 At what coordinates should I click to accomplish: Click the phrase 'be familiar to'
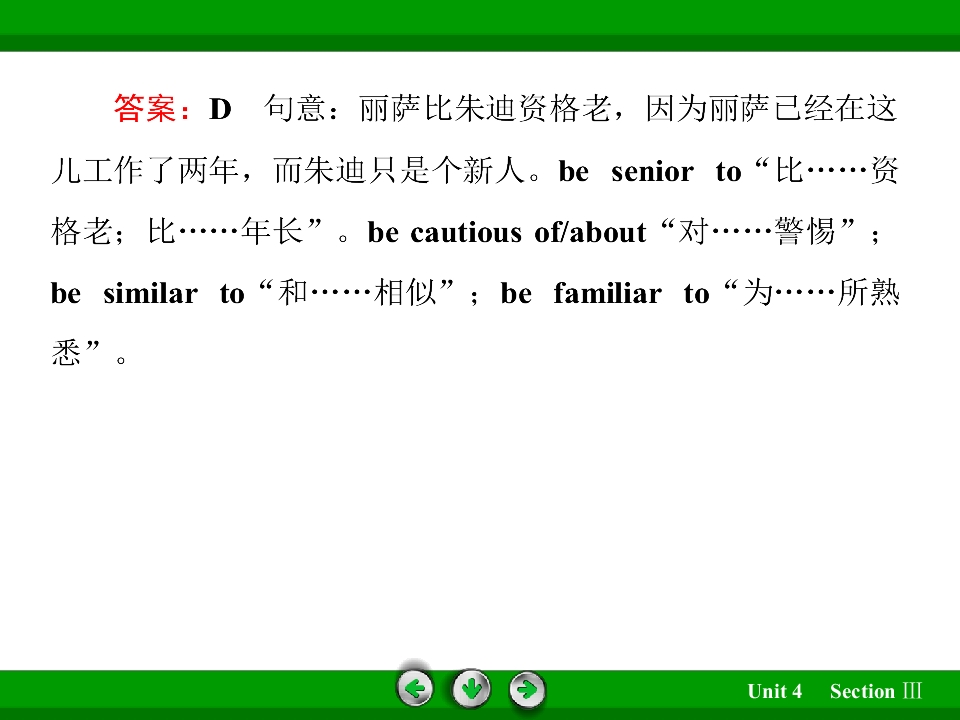point(606,293)
